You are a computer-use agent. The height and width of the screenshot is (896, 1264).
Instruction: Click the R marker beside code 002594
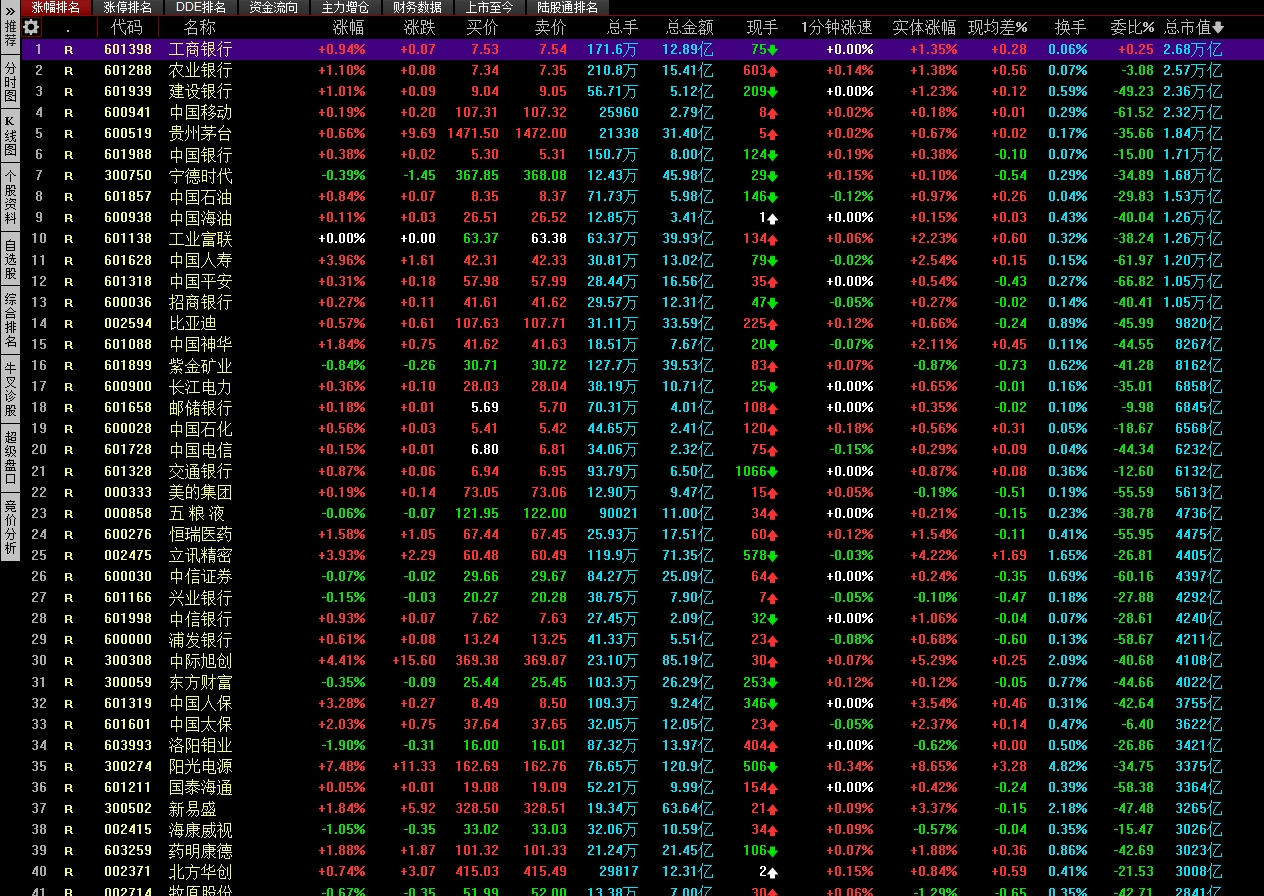69,323
